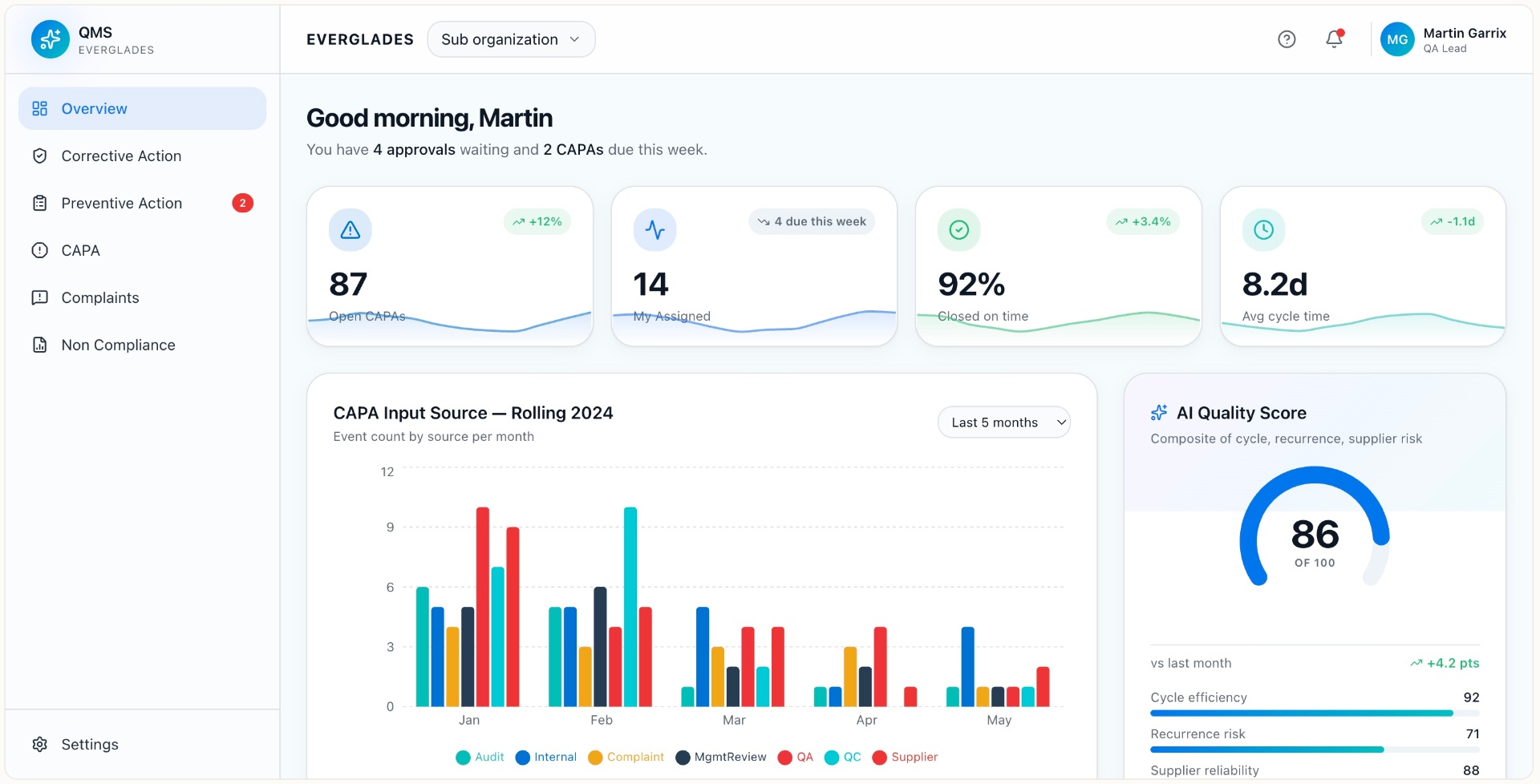Viewport: 1540px width, 784px height.
Task: Open Settings from the sidebar
Action: point(143,744)
